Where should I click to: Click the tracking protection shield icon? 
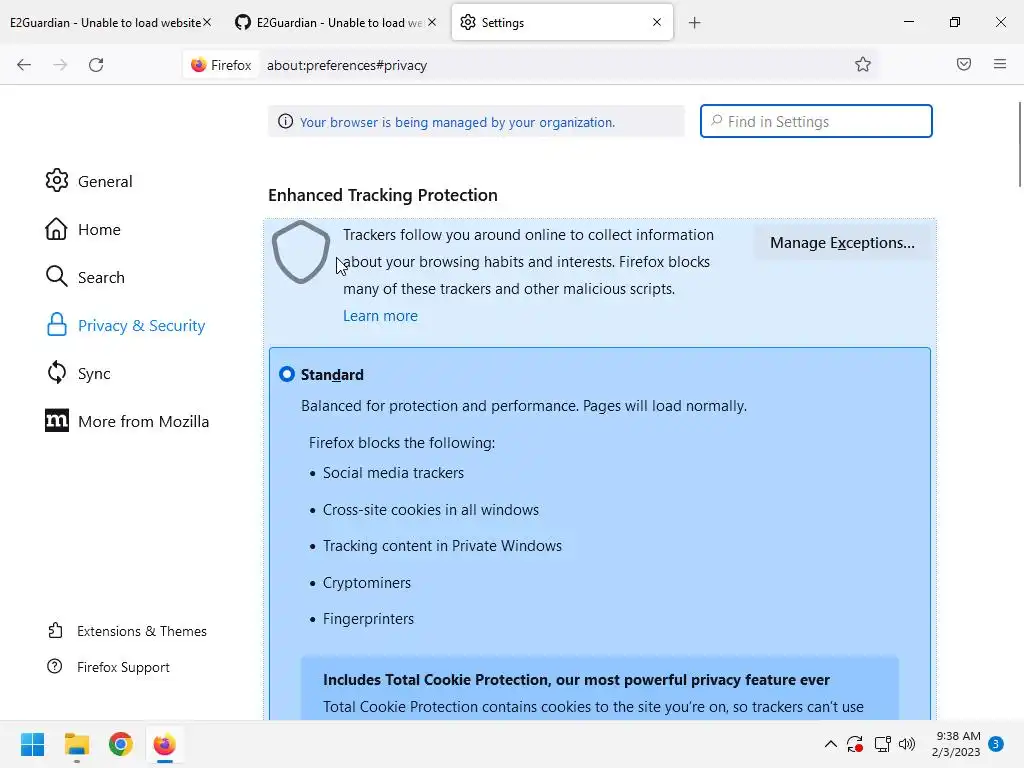[x=300, y=252]
